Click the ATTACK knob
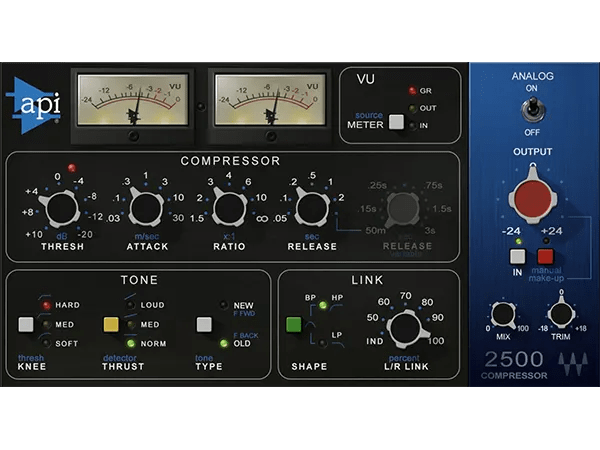600x450 pixels. (x=146, y=208)
